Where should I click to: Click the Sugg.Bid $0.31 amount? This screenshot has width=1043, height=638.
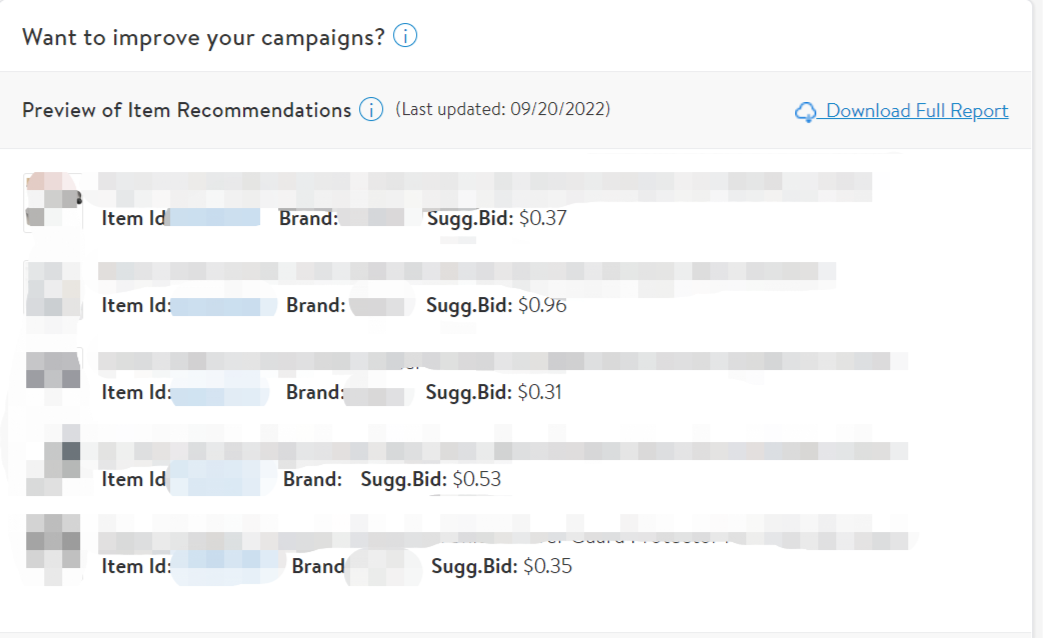point(540,392)
